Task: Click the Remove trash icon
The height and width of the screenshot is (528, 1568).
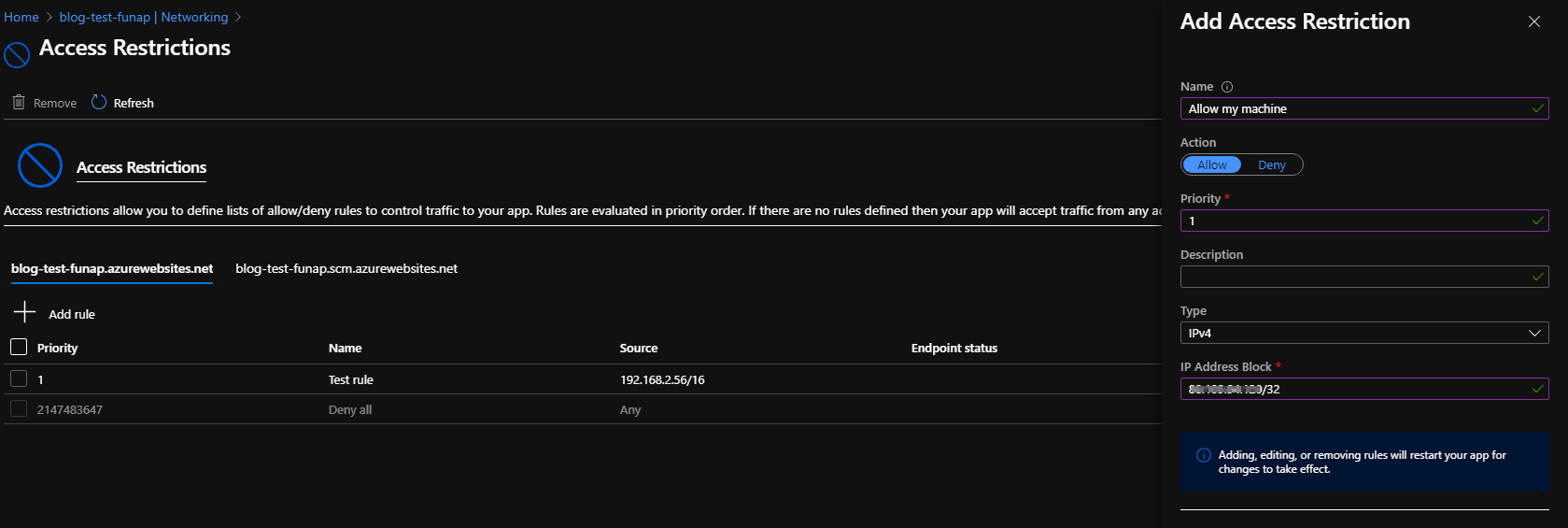Action: [19, 102]
